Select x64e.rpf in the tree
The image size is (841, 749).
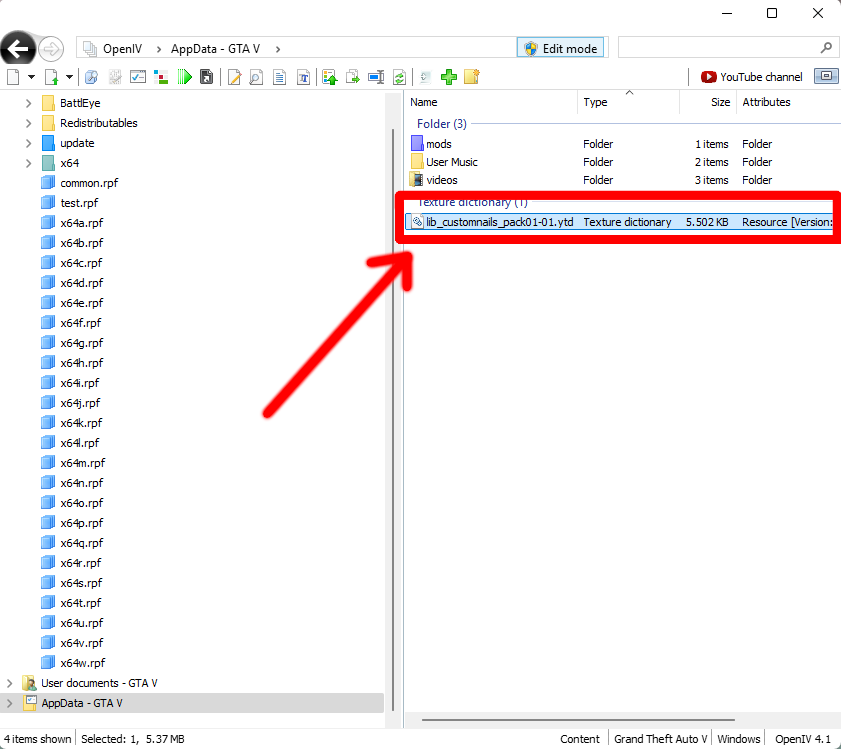pos(81,303)
